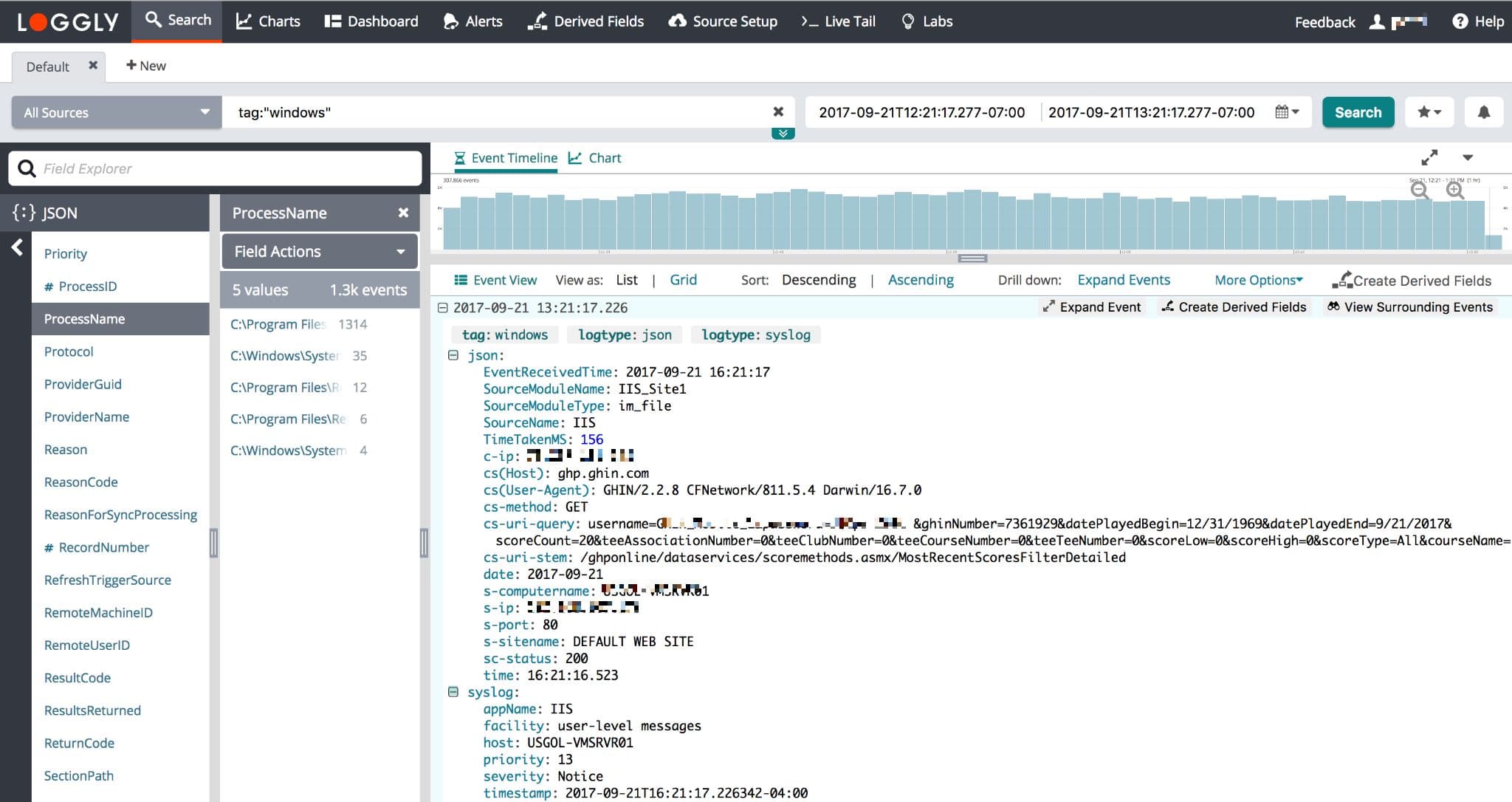Open the Charts view
Viewport: 1512px width, 802px height.
pyautogui.click(x=269, y=20)
